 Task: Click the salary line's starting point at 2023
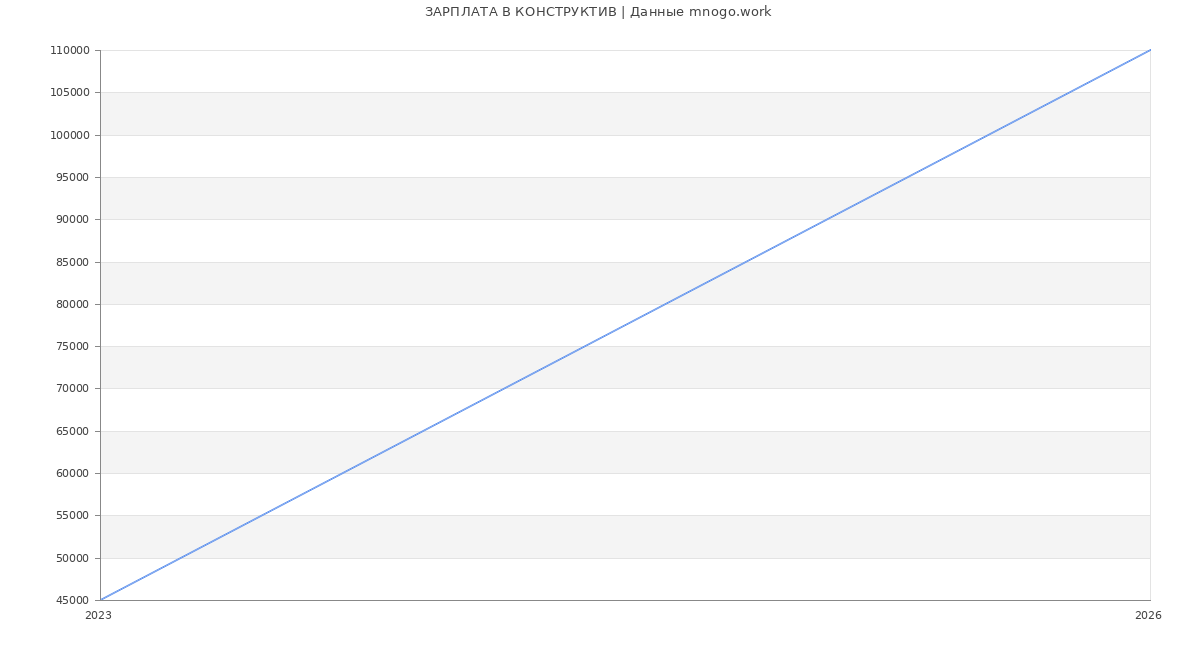[100, 600]
